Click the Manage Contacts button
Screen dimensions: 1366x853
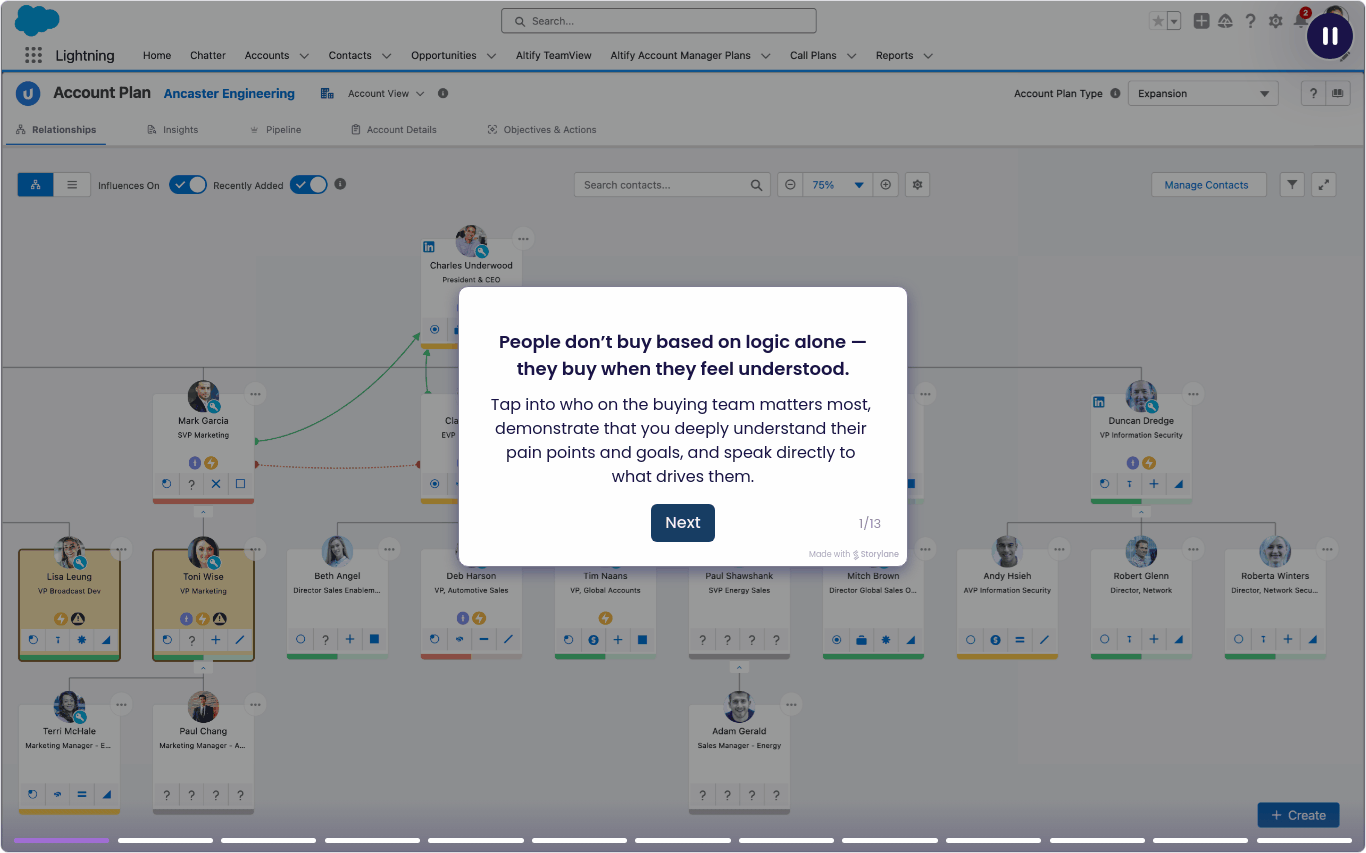click(1206, 185)
